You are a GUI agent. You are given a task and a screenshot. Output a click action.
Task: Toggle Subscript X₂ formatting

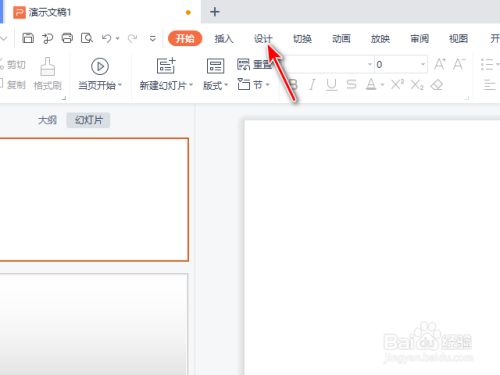pos(417,85)
